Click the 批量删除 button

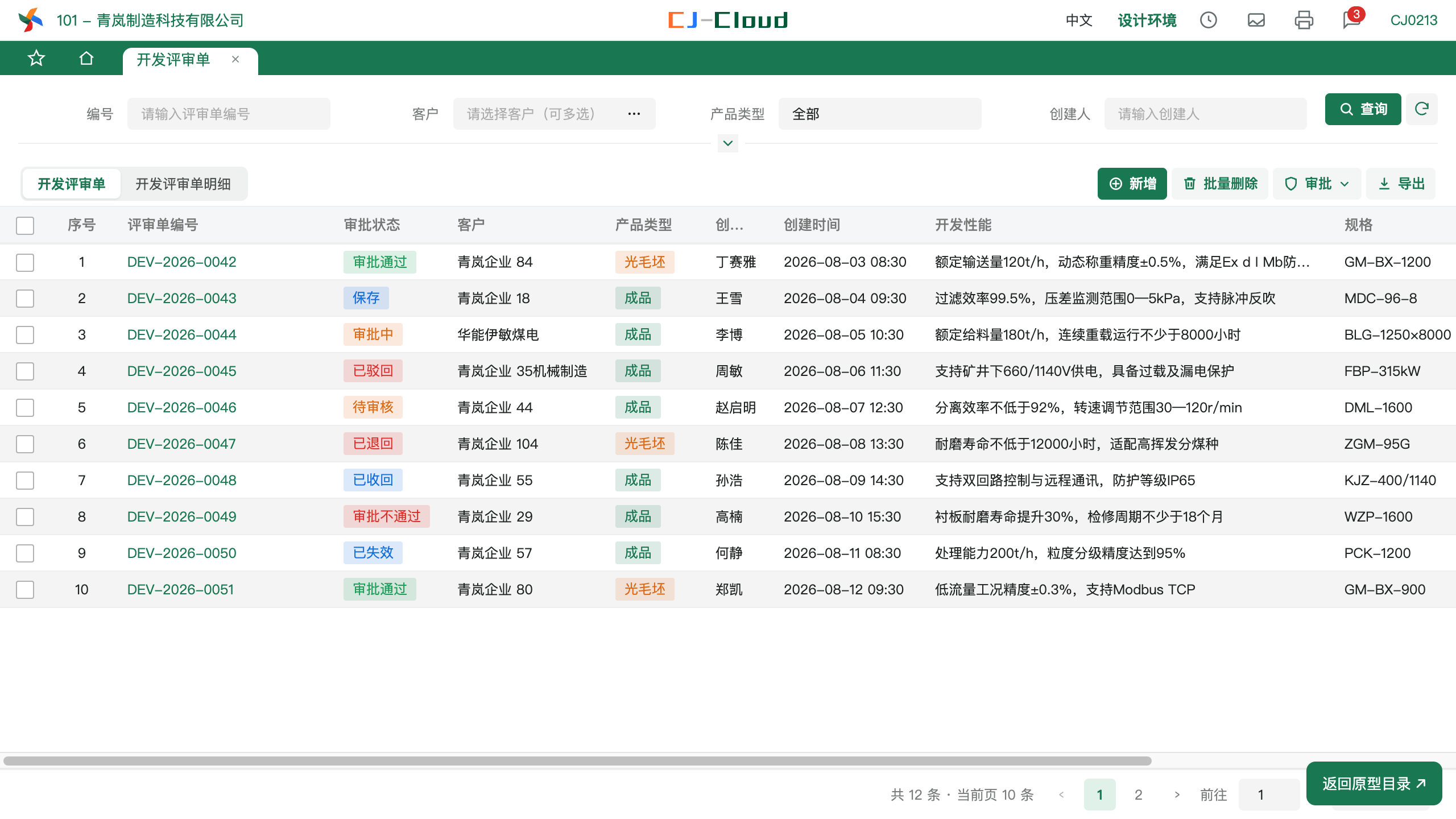(x=1220, y=184)
